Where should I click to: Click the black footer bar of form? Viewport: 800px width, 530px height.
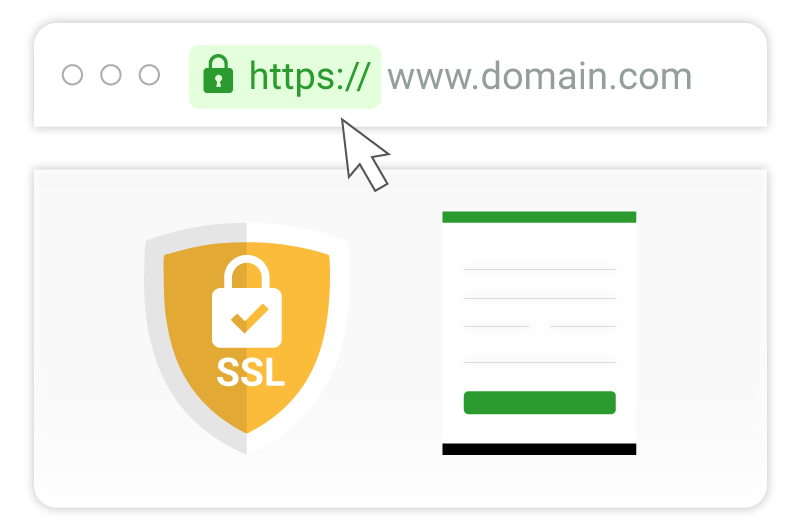click(539, 449)
